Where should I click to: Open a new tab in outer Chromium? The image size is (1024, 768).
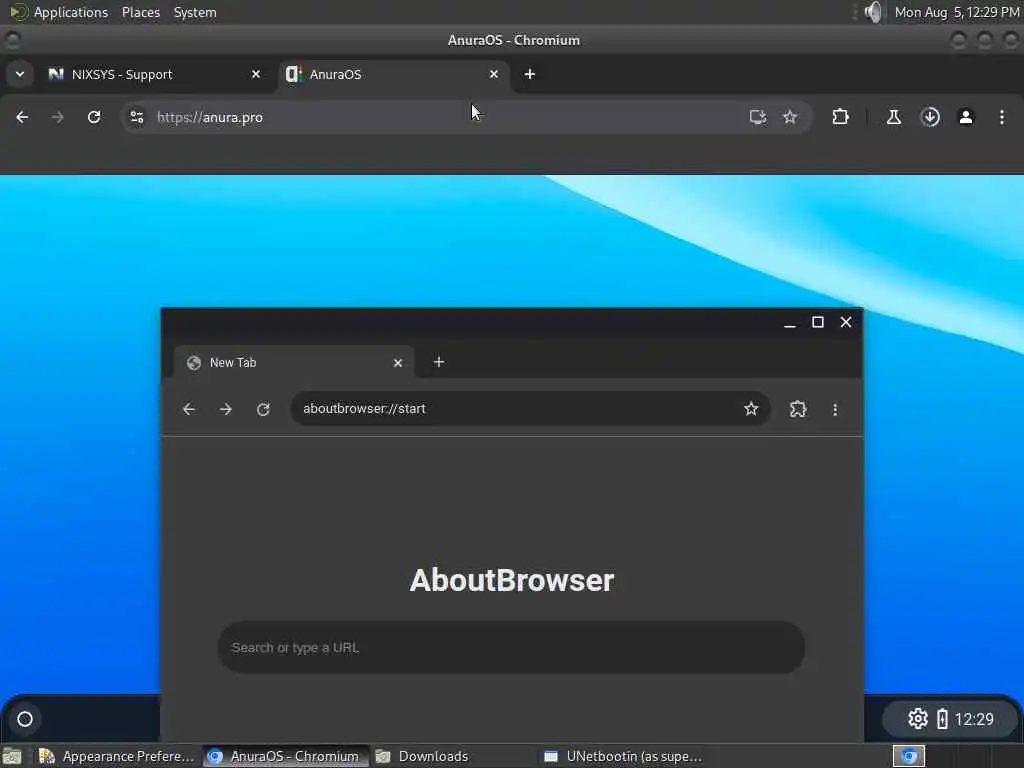(530, 74)
